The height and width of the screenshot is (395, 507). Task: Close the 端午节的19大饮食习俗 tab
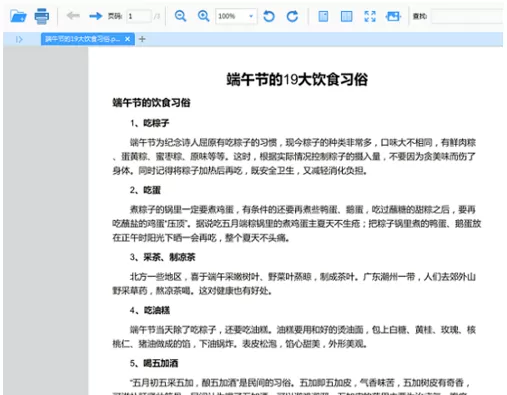click(x=127, y=39)
